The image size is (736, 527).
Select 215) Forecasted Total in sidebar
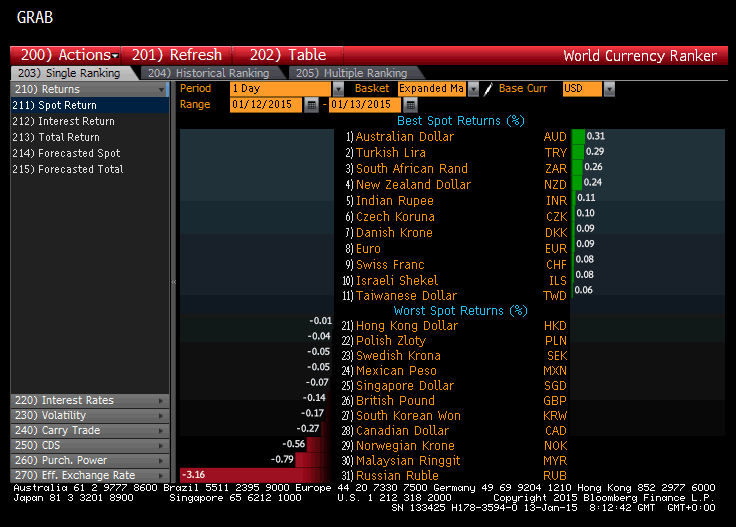tap(90, 169)
